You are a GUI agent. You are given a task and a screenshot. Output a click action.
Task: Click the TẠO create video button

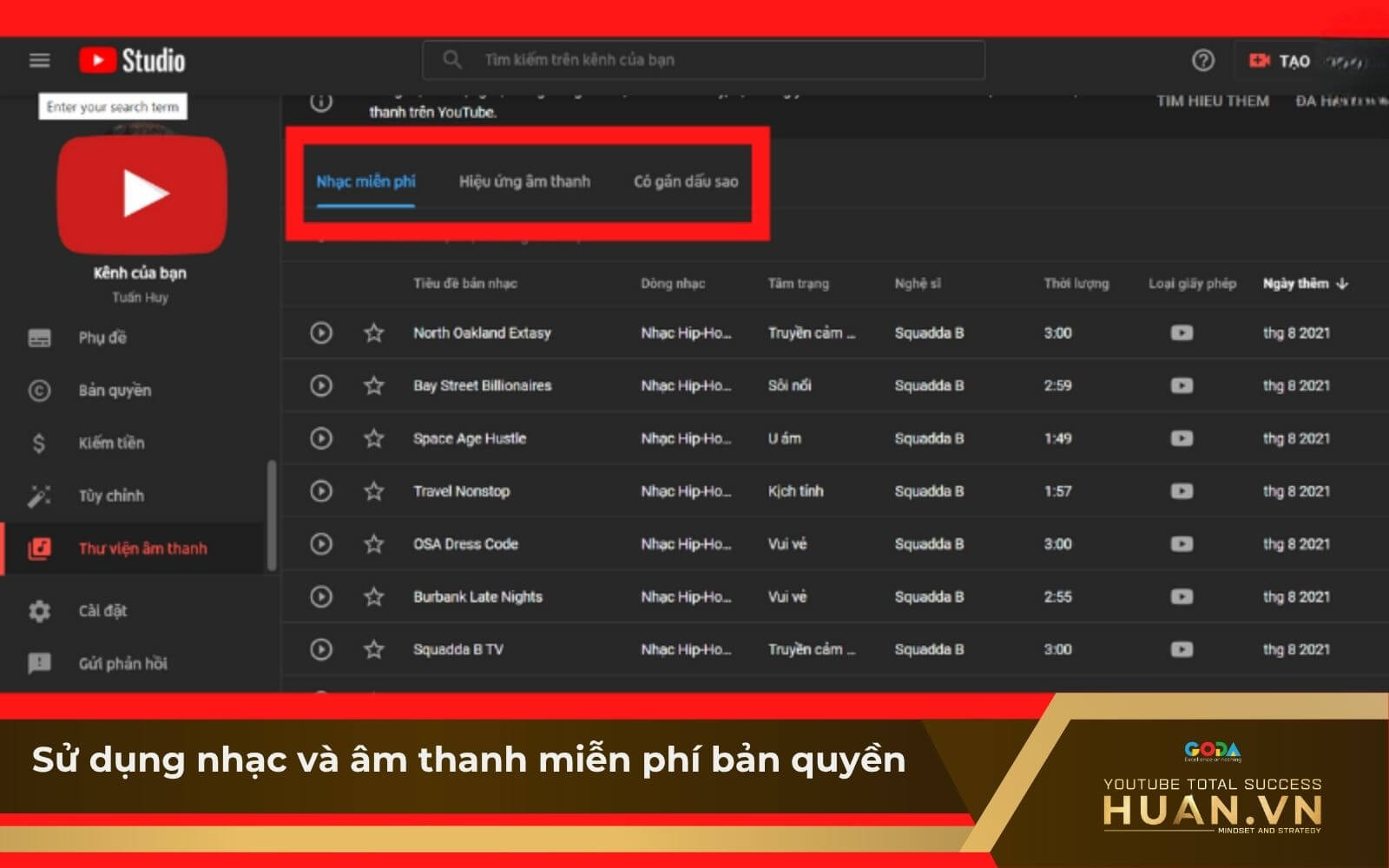pyautogui.click(x=1279, y=61)
